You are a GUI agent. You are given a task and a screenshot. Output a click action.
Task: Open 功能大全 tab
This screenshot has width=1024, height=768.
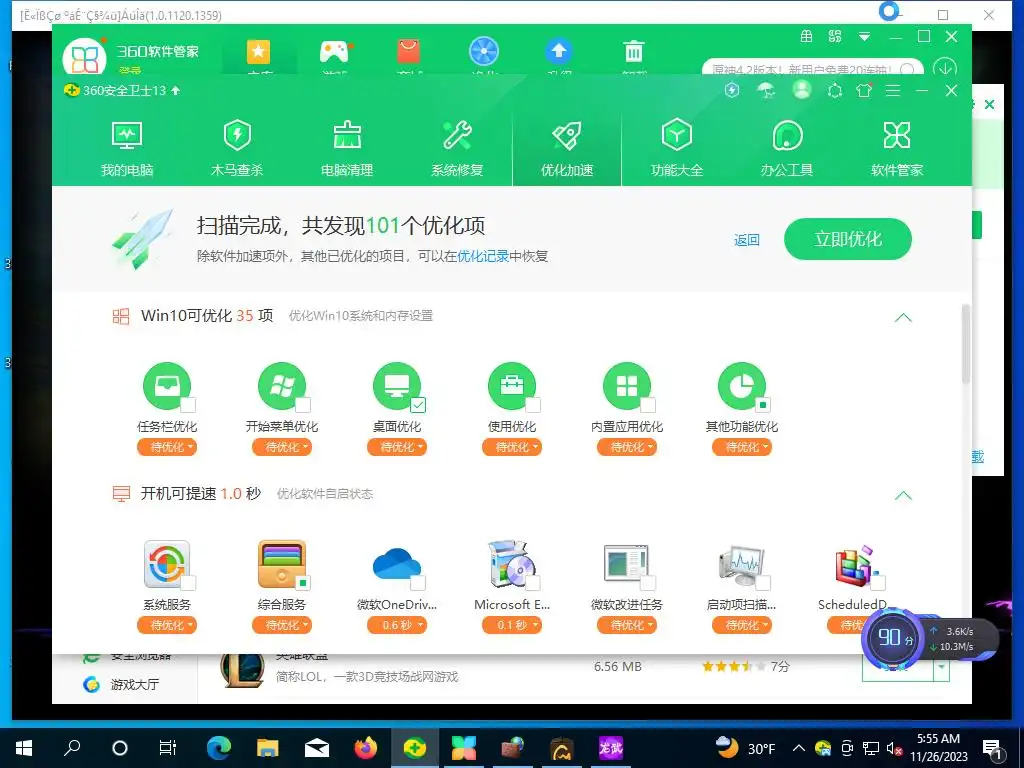click(677, 150)
